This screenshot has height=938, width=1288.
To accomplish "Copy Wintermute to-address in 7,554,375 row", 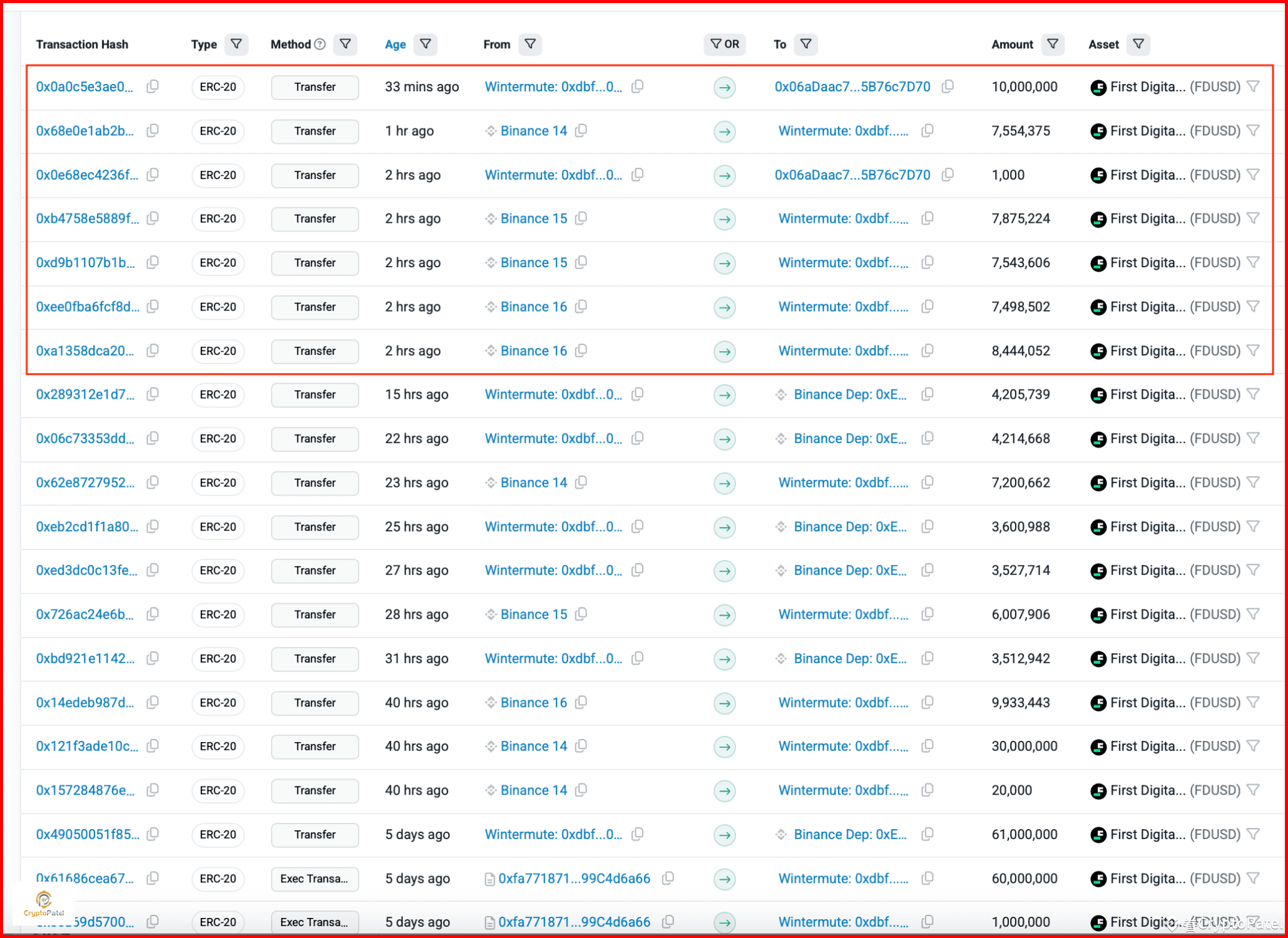I will [928, 131].
